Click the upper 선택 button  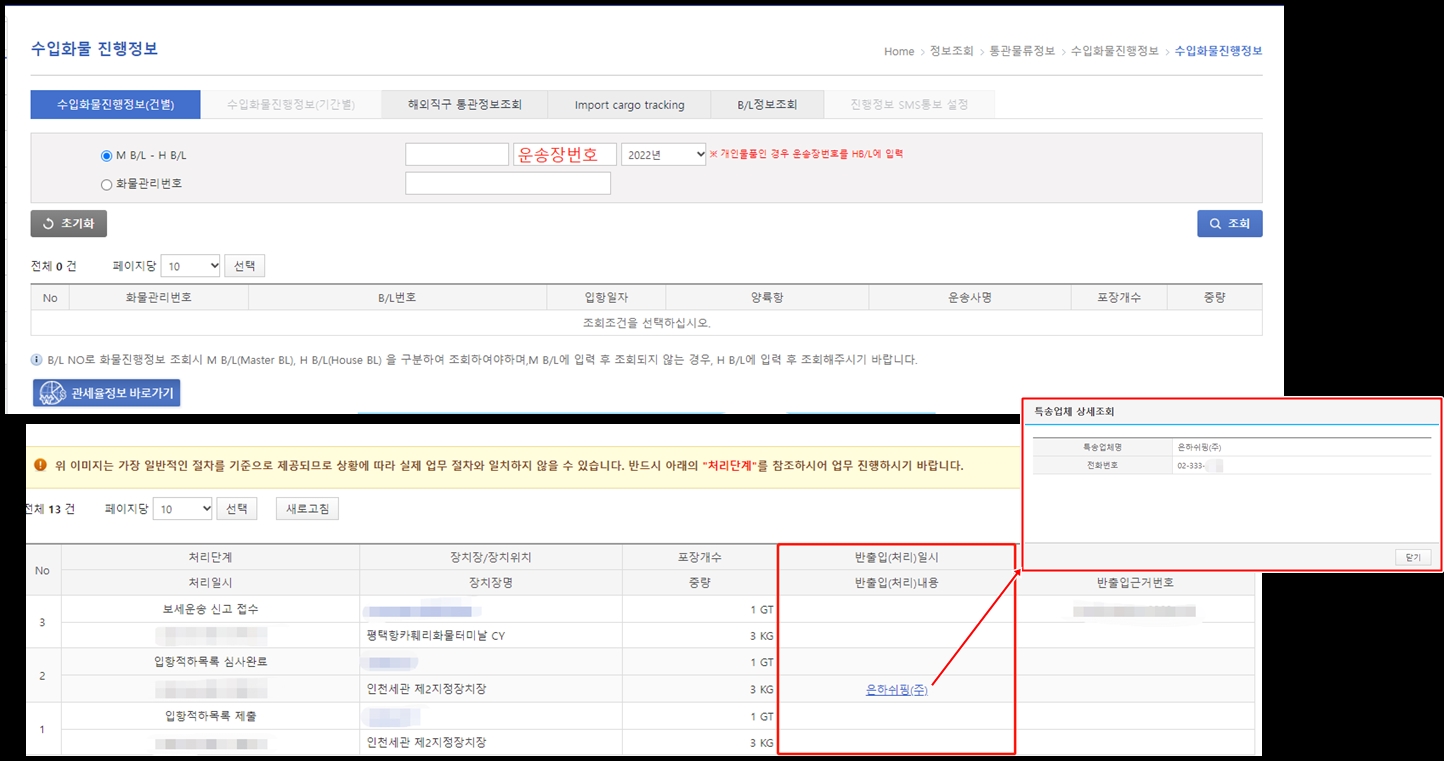245,266
